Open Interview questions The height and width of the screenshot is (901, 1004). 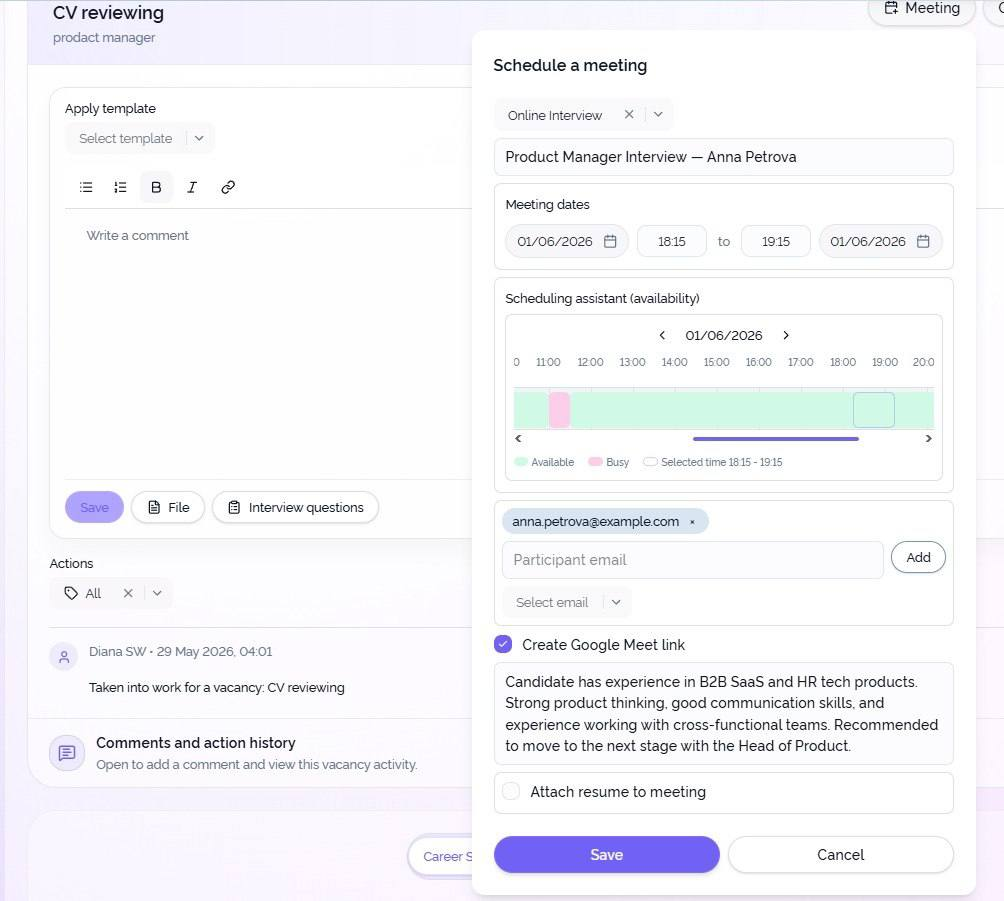(x=295, y=507)
